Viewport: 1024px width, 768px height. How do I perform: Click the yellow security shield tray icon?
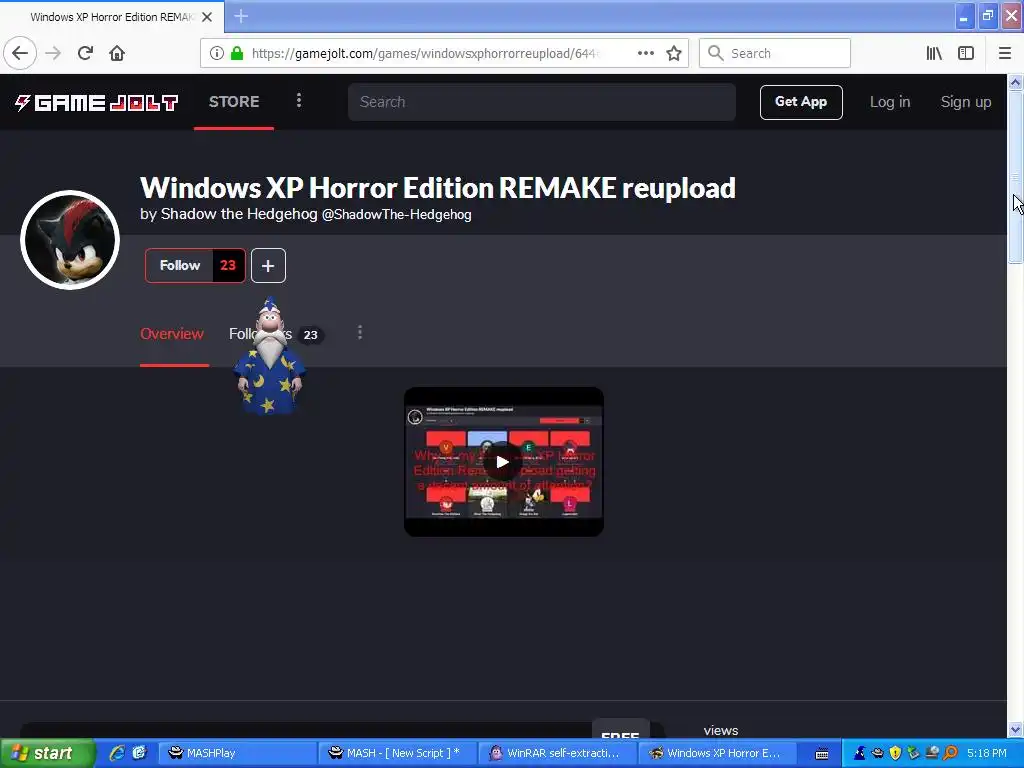click(x=895, y=753)
